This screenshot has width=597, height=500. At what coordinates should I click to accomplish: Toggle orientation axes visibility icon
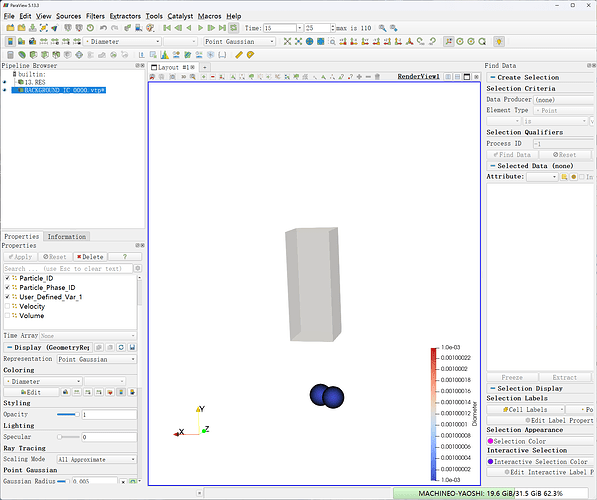449,42
